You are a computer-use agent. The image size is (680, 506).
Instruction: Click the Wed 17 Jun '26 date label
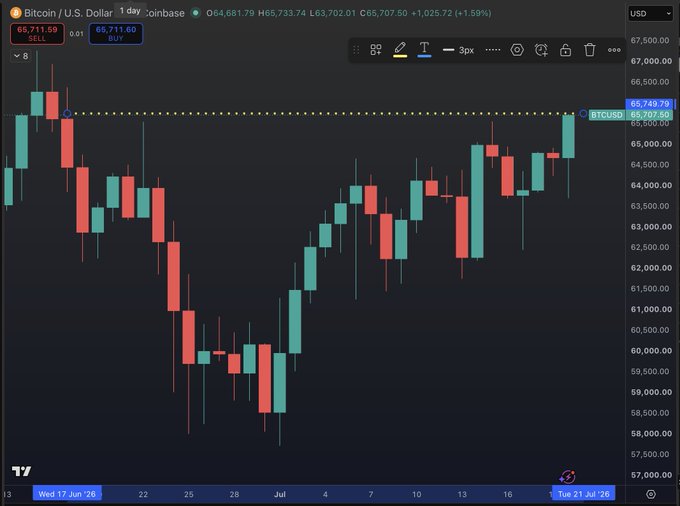[x=67, y=494]
